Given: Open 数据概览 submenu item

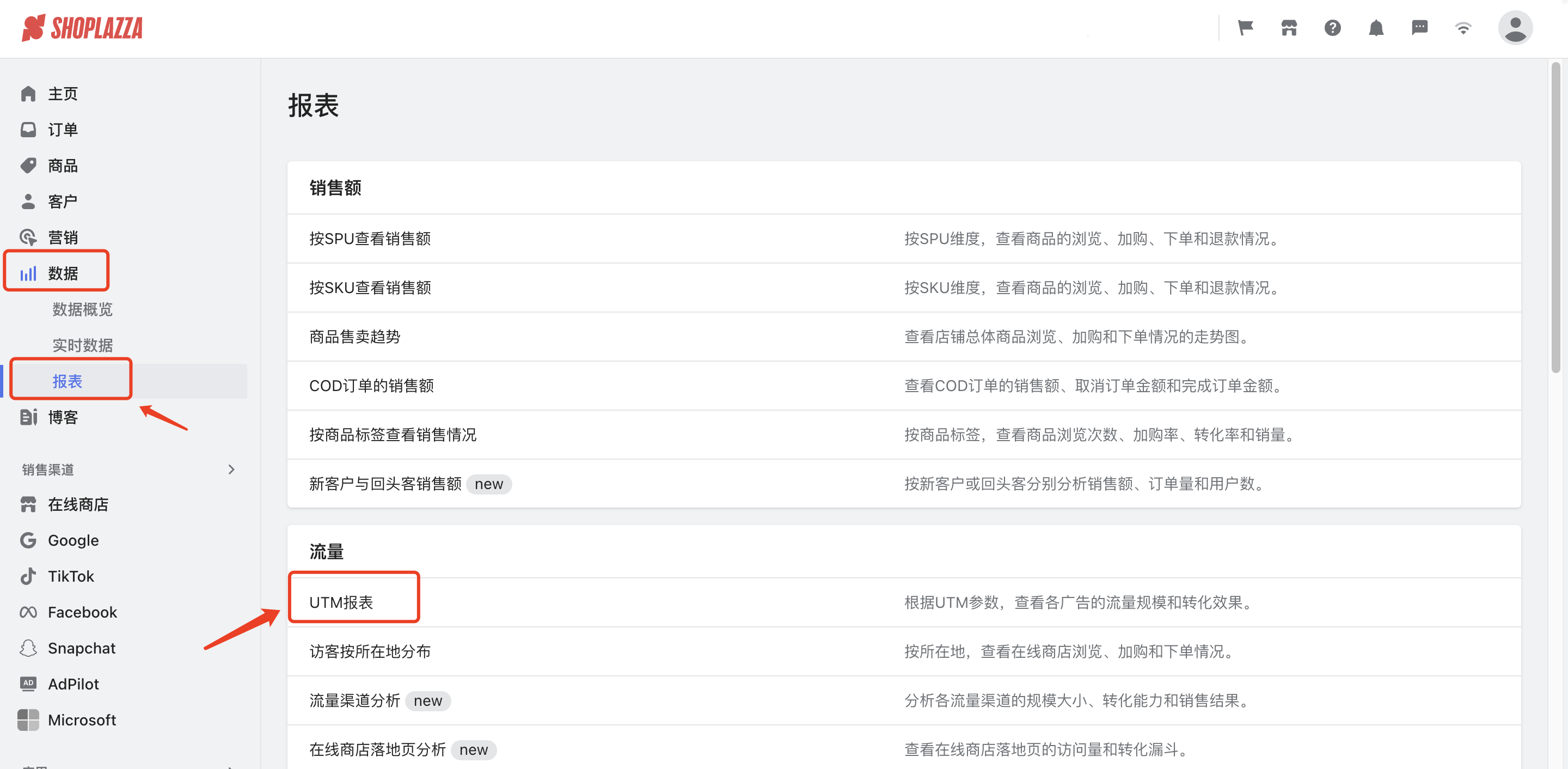Looking at the screenshot, I should [82, 309].
